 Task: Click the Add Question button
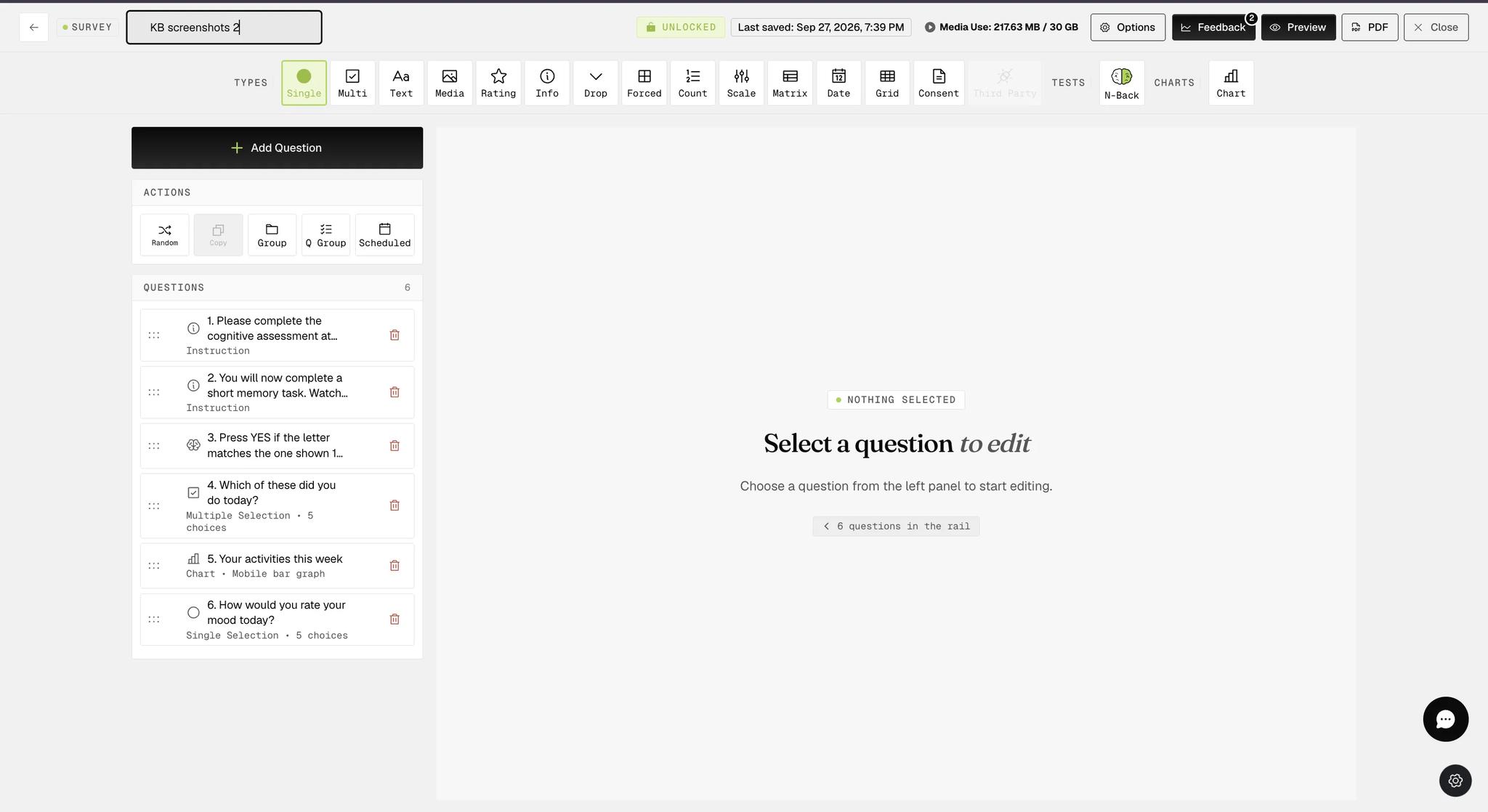277,148
